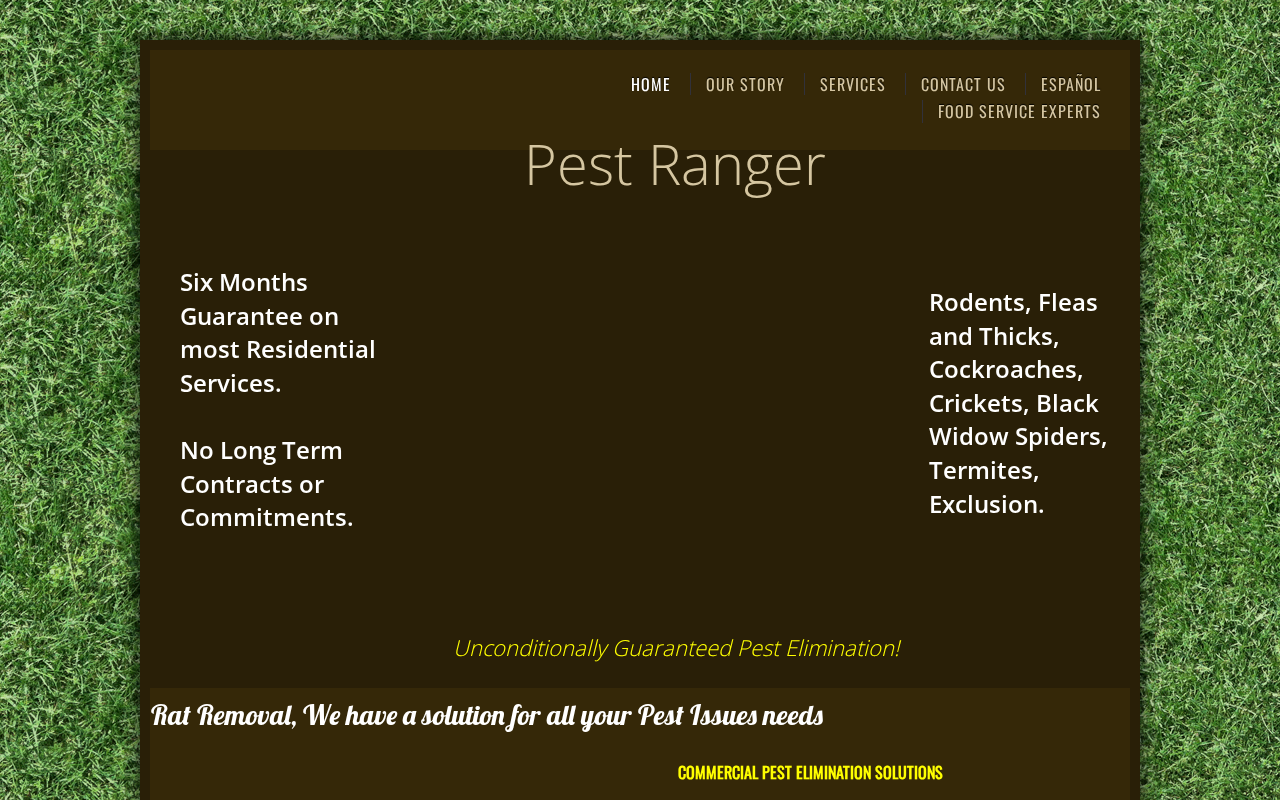Click the No Long Term Contracts paragraph
The image size is (1280, 800).
(x=267, y=484)
